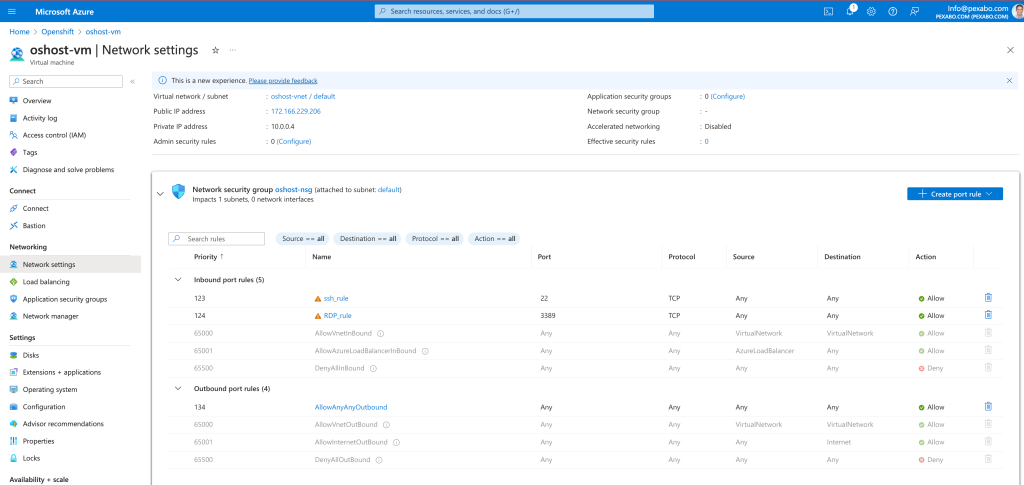Click the Please provide feedback link

point(283,81)
